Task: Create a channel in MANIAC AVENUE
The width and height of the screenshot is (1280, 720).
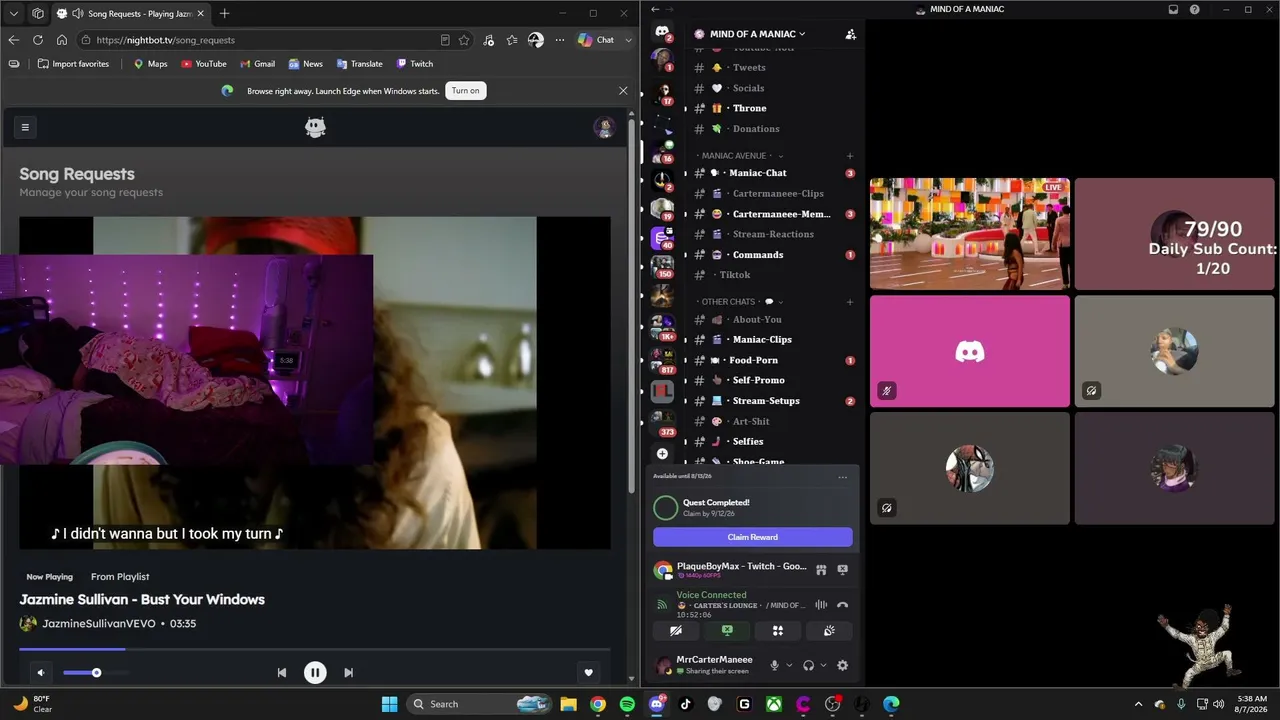Action: 850,156
